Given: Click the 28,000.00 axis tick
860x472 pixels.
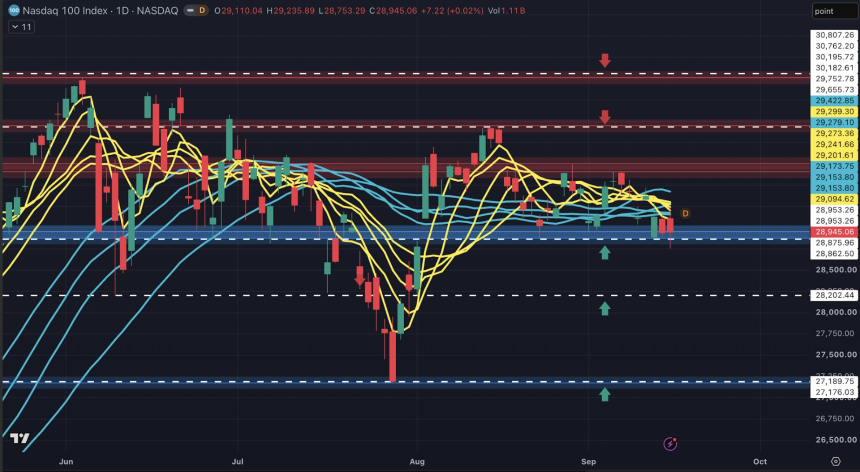Looking at the screenshot, I should point(835,312).
